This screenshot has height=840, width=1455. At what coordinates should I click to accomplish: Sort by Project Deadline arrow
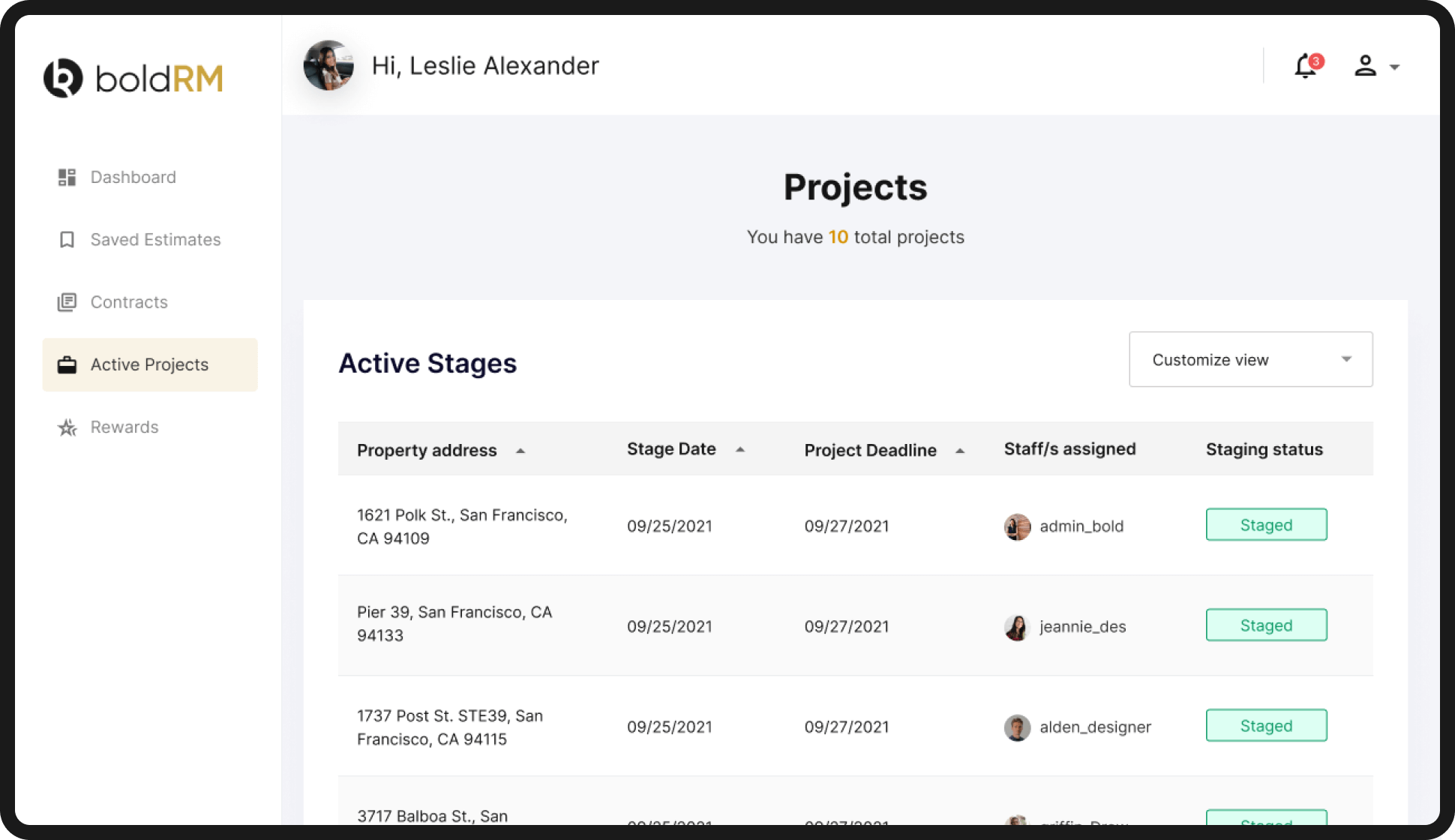click(960, 451)
